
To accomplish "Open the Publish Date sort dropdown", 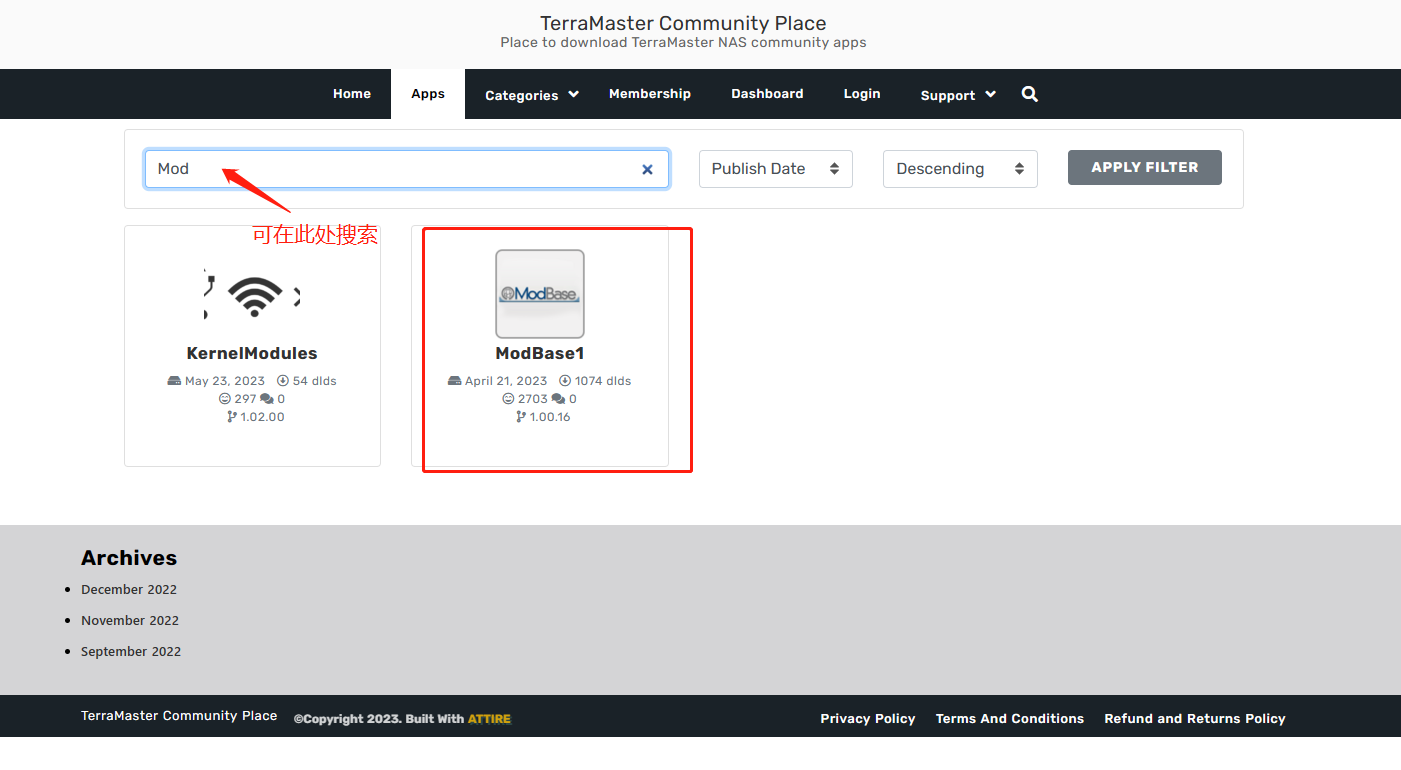I will 776,169.
